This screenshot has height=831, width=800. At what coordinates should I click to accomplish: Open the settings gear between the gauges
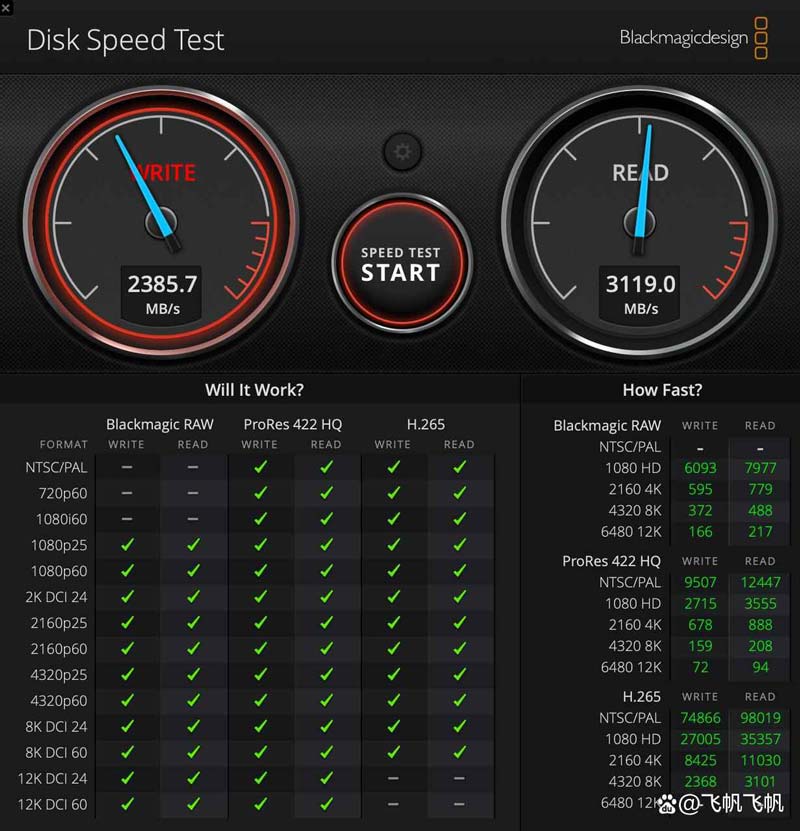coord(402,152)
